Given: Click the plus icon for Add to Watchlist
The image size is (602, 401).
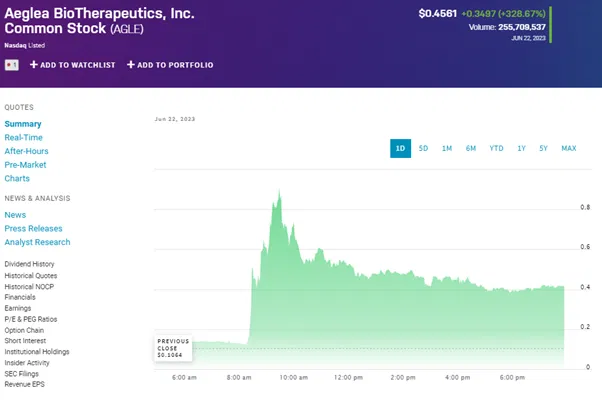Looking at the screenshot, I should (34, 65).
